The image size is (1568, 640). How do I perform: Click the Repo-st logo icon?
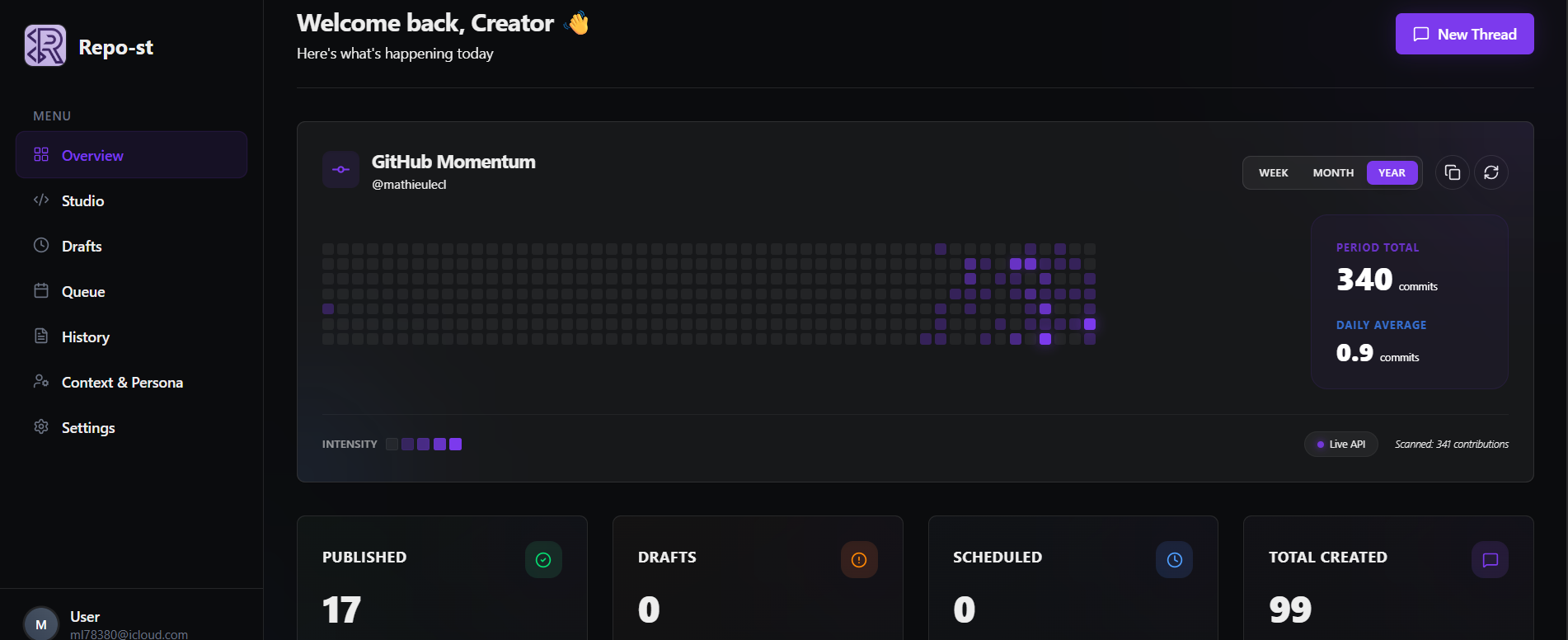(x=45, y=45)
